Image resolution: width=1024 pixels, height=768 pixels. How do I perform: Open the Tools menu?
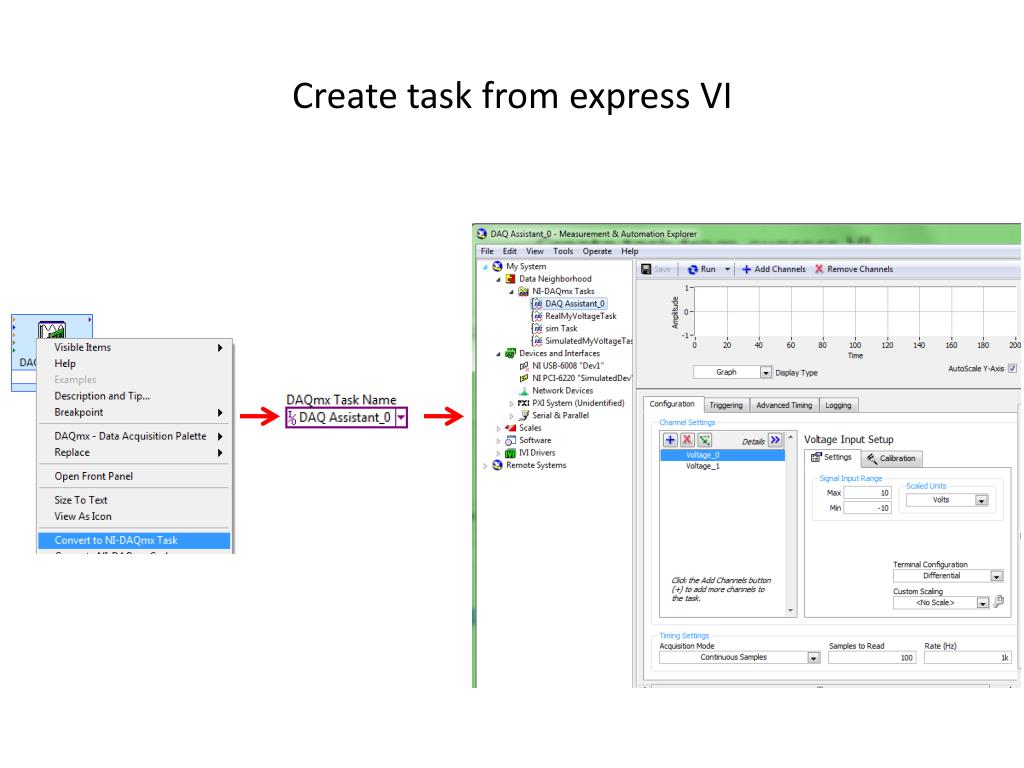coord(563,251)
